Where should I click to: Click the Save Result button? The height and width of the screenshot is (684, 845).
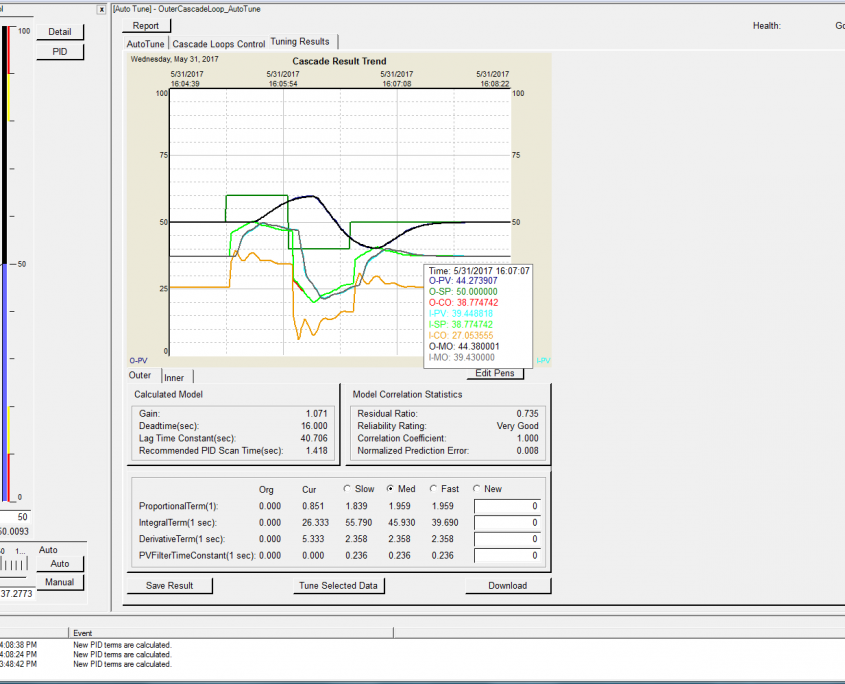coord(169,585)
